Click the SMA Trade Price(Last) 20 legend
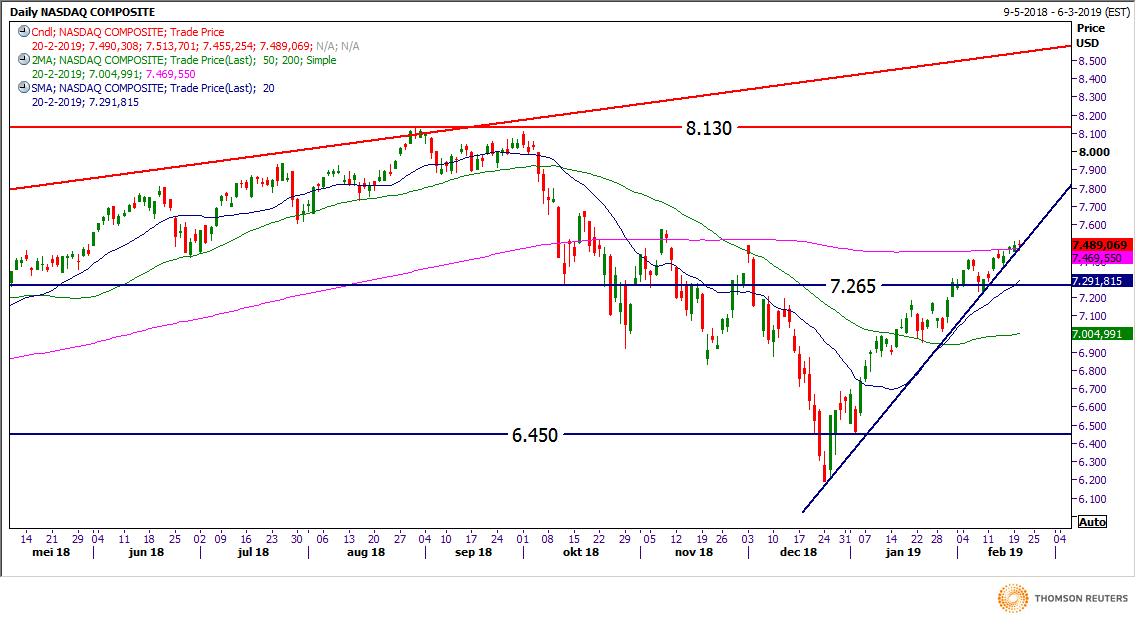This screenshot has width=1136, height=617. tap(152, 88)
